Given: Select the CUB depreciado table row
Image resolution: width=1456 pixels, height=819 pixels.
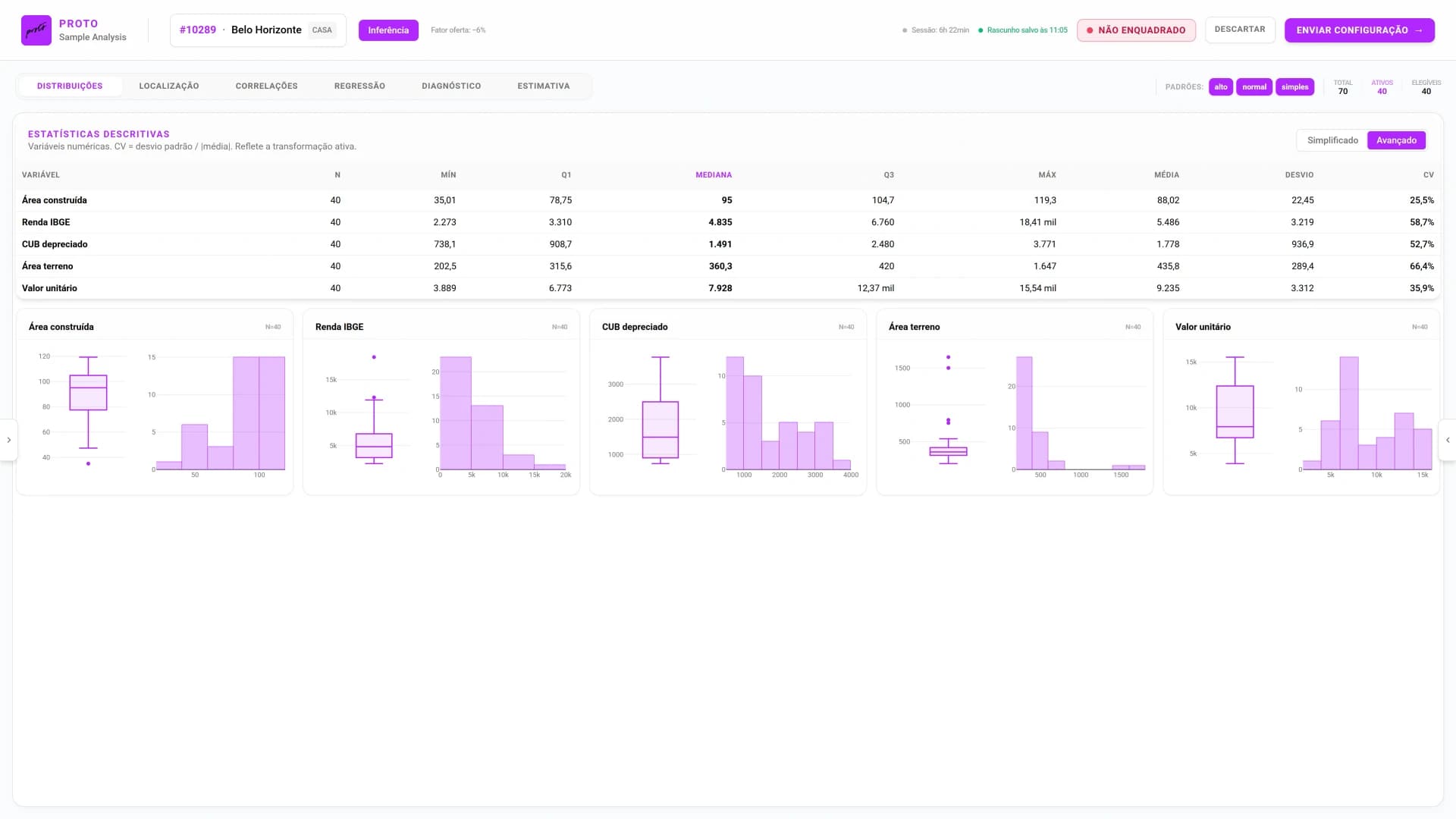Looking at the screenshot, I should (x=728, y=244).
